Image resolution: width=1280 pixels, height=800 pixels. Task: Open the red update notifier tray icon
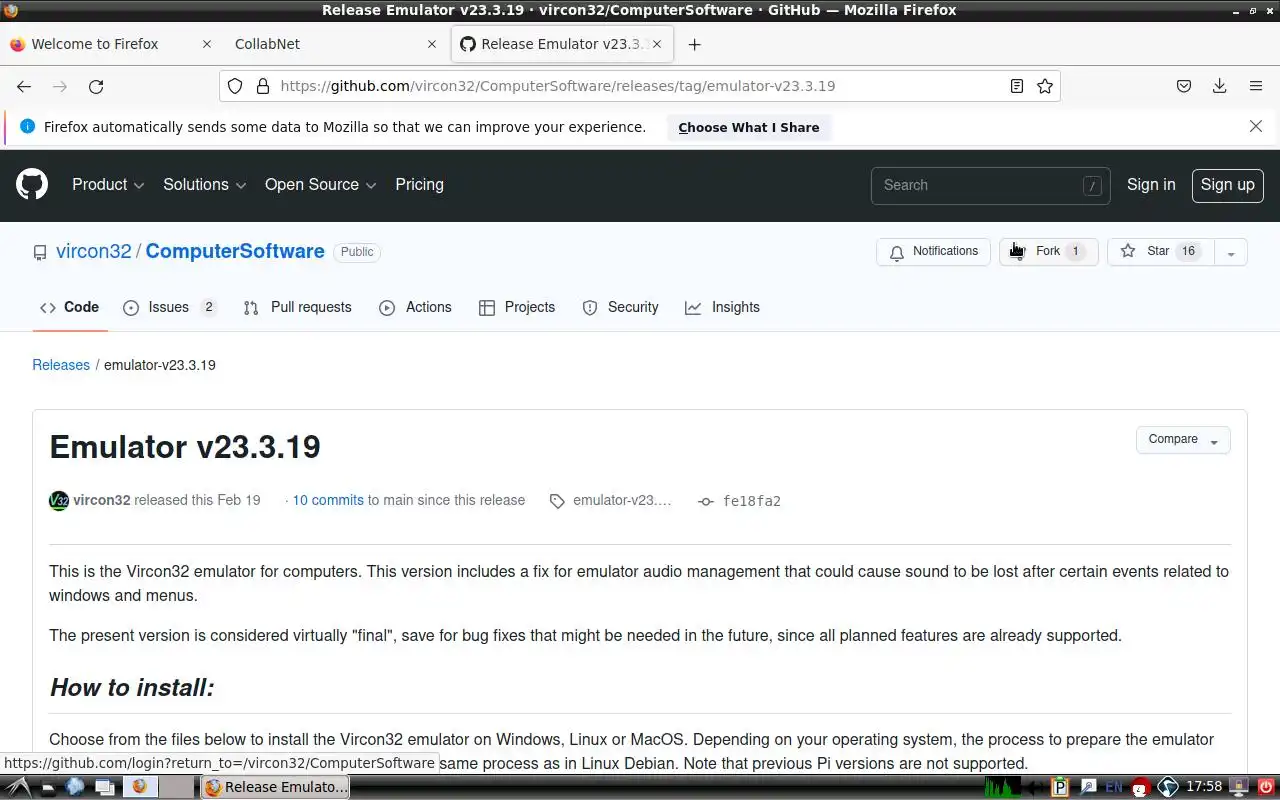(1140, 787)
